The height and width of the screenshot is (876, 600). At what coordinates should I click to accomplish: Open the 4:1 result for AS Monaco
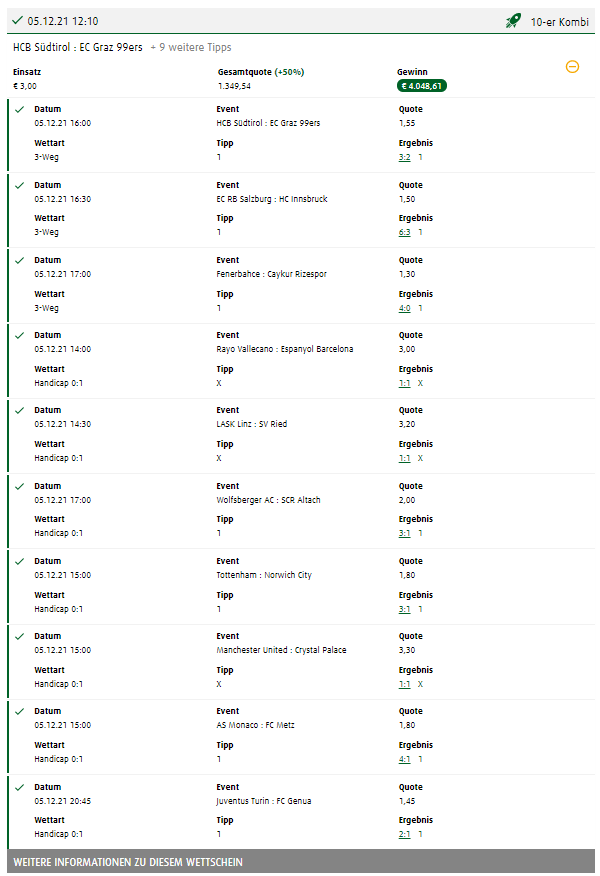tap(404, 759)
